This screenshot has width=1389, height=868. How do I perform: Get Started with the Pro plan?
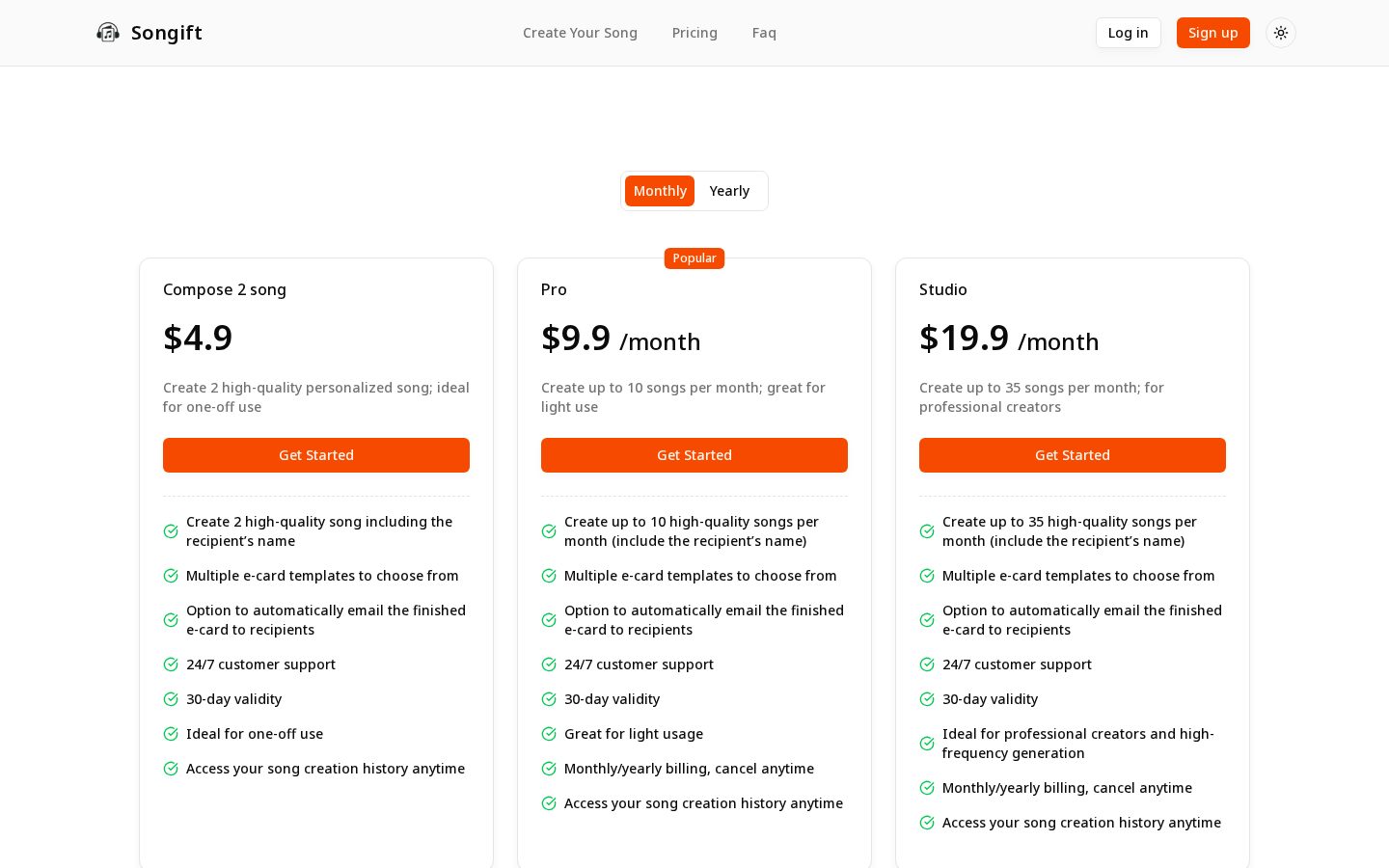[x=694, y=455]
